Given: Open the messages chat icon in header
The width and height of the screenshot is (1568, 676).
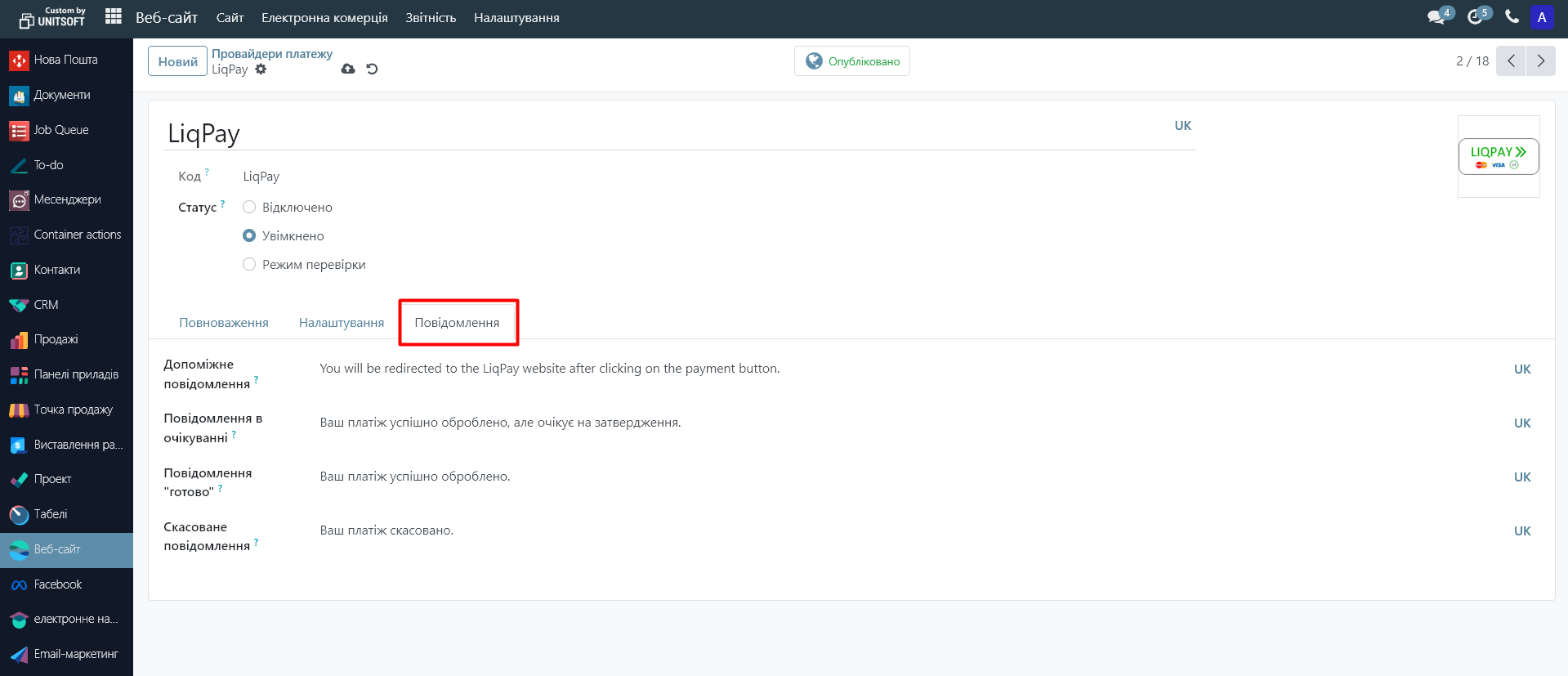Looking at the screenshot, I should point(1436,17).
